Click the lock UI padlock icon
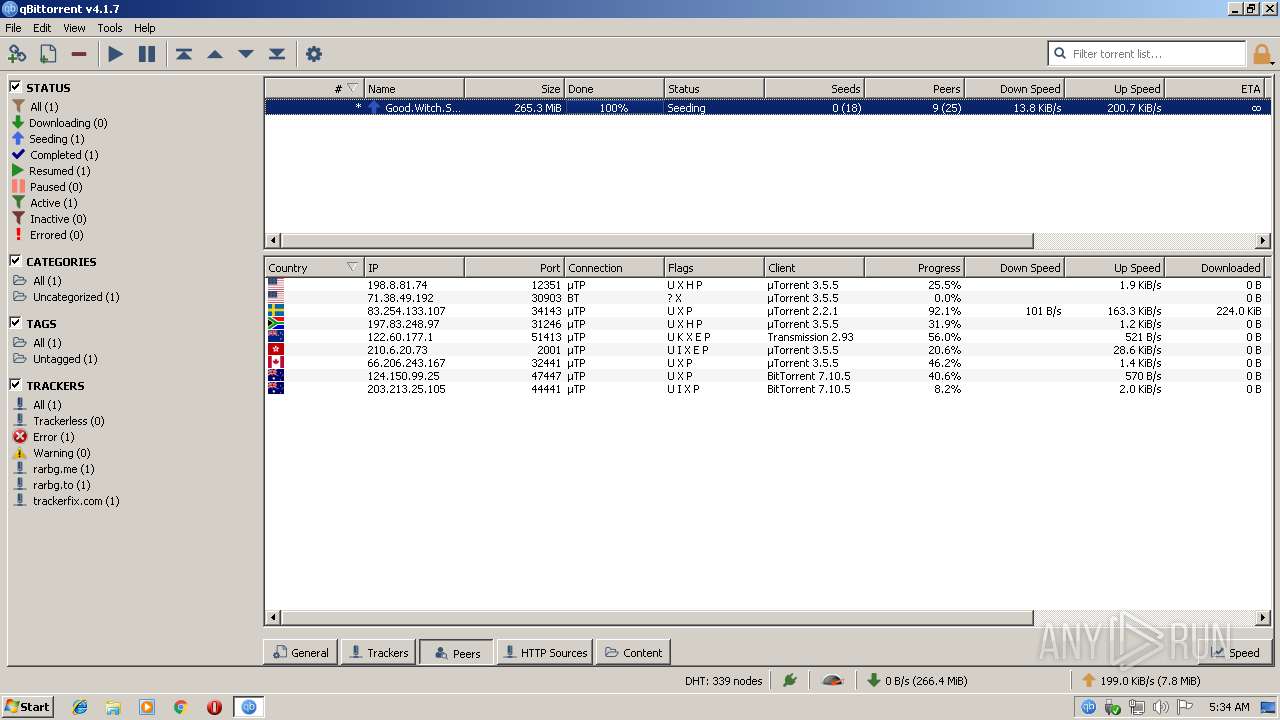Viewport: 1280px width, 720px height. (1262, 54)
